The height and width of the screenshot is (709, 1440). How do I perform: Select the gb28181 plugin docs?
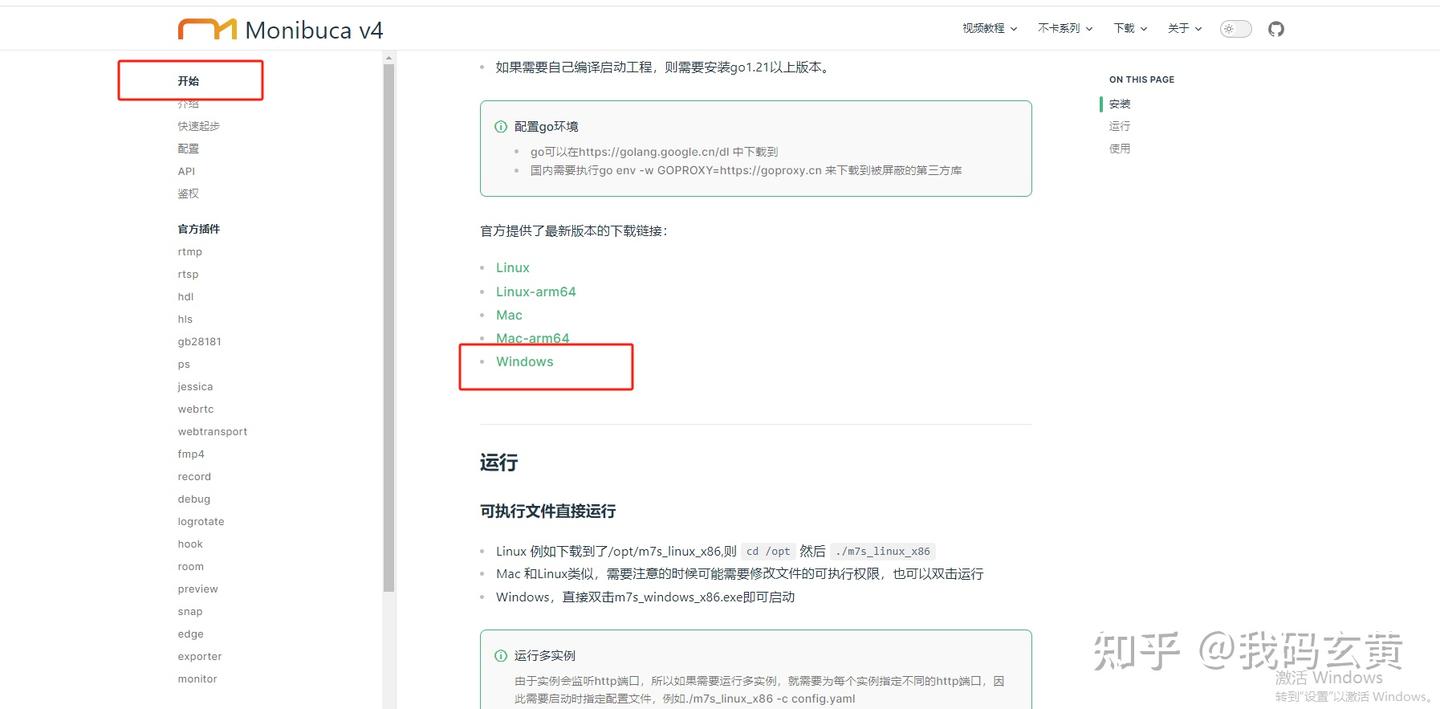pyautogui.click(x=199, y=341)
